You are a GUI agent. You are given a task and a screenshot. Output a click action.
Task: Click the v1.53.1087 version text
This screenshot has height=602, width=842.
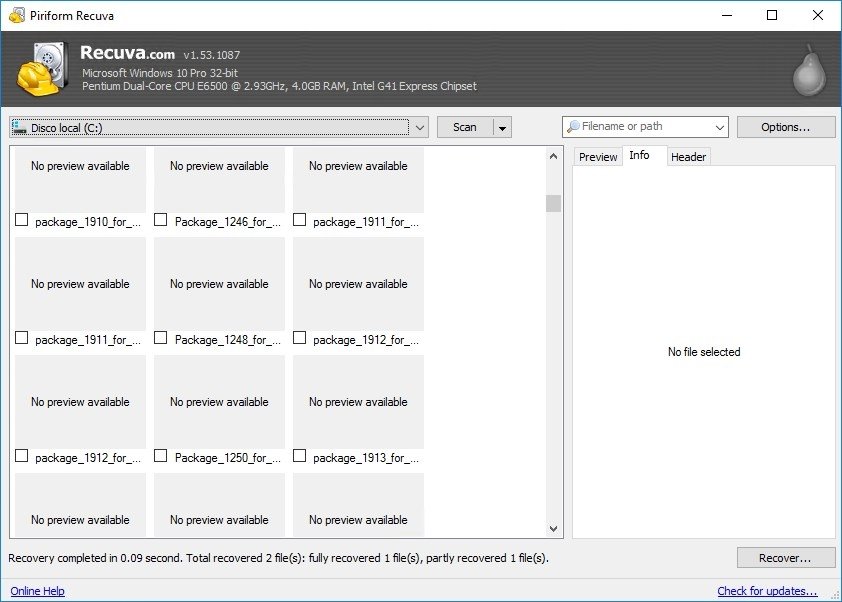click(212, 55)
